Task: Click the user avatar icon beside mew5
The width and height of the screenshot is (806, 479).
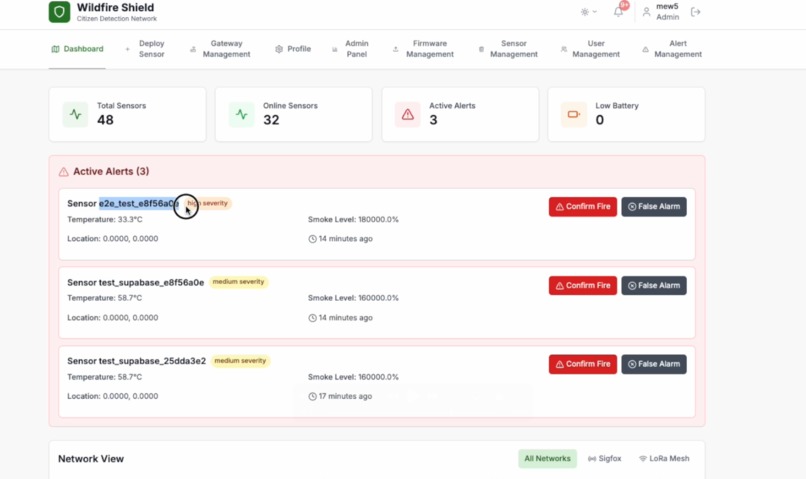Action: 646,12
